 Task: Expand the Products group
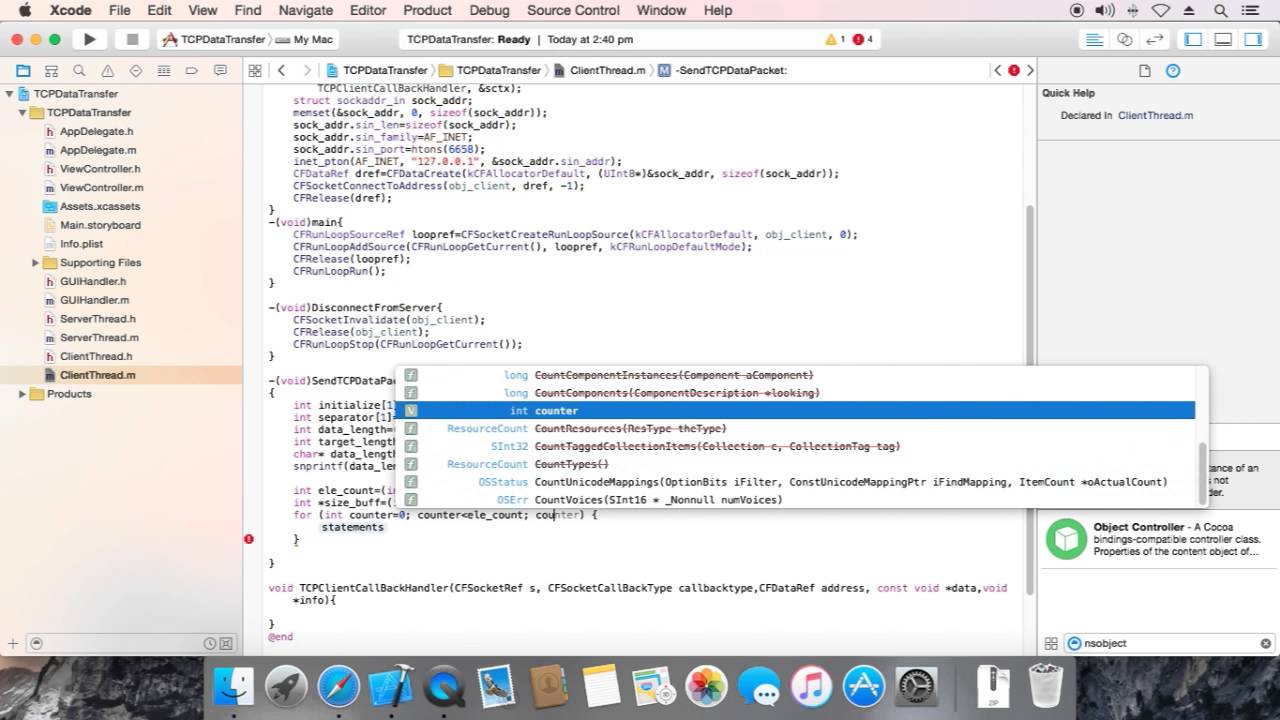22,394
